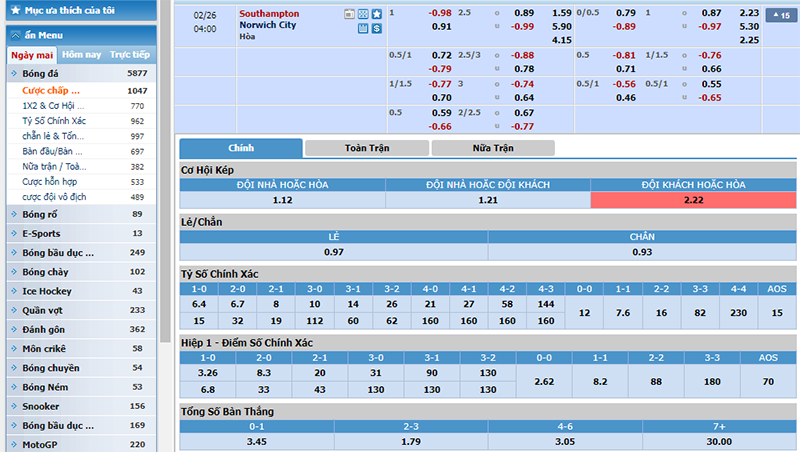Open the Toàn Trận tab
The width and height of the screenshot is (800, 452).
[x=366, y=148]
